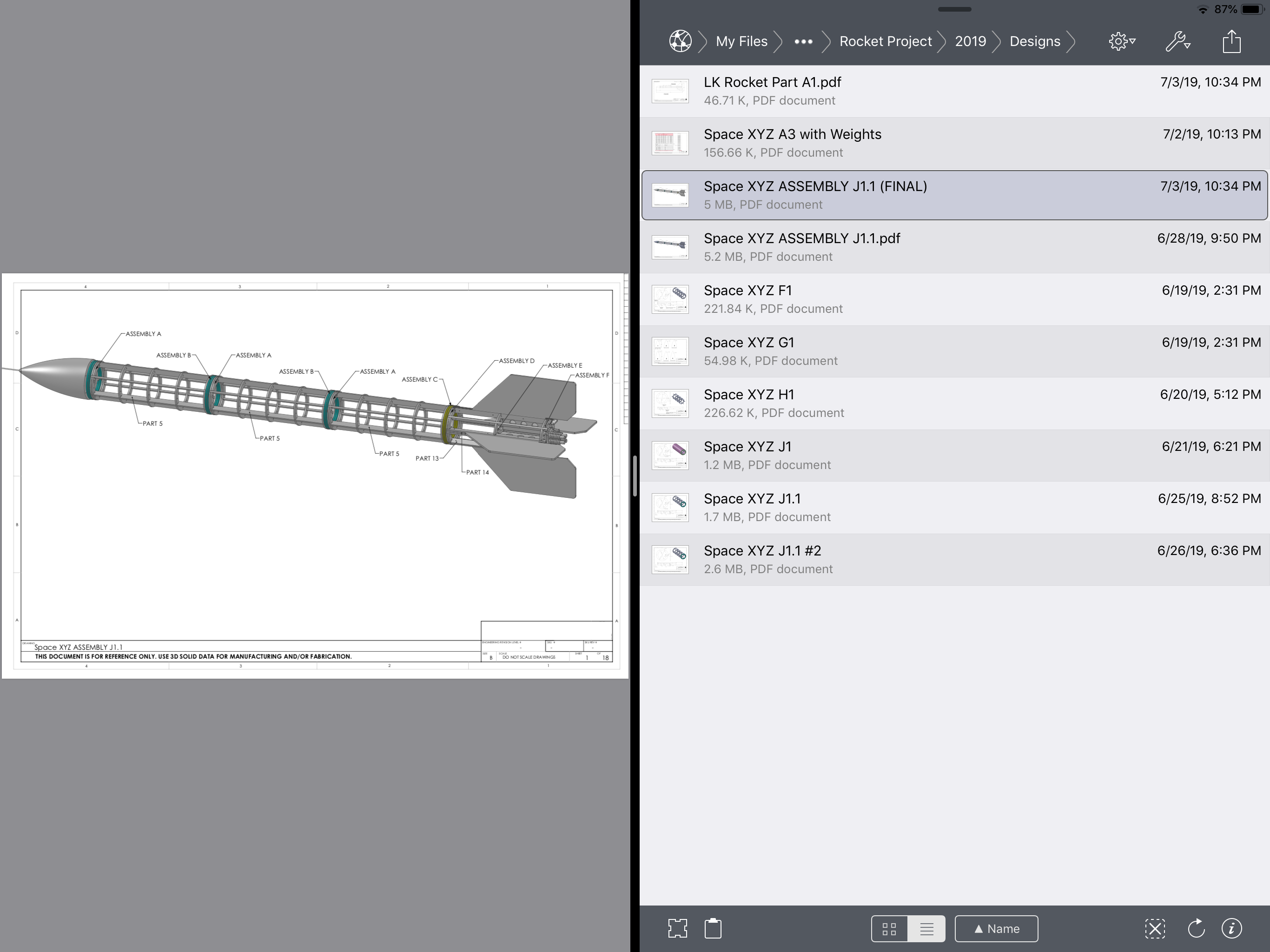This screenshot has width=1270, height=952.
Task: Tap Space XYZ J1.1 #2 thumbnail
Action: (670, 560)
